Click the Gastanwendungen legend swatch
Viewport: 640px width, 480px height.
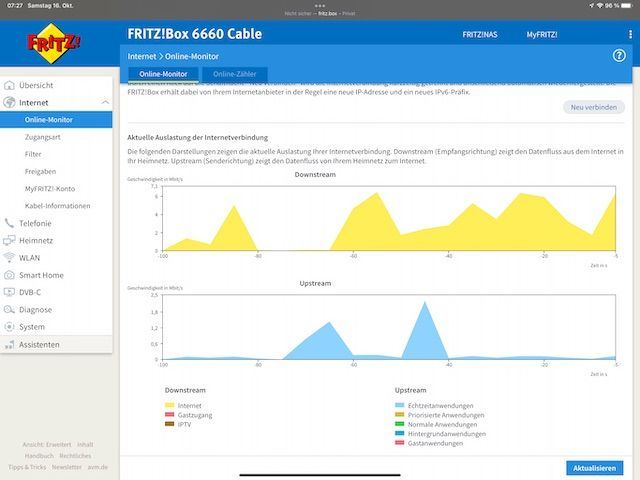(400, 443)
